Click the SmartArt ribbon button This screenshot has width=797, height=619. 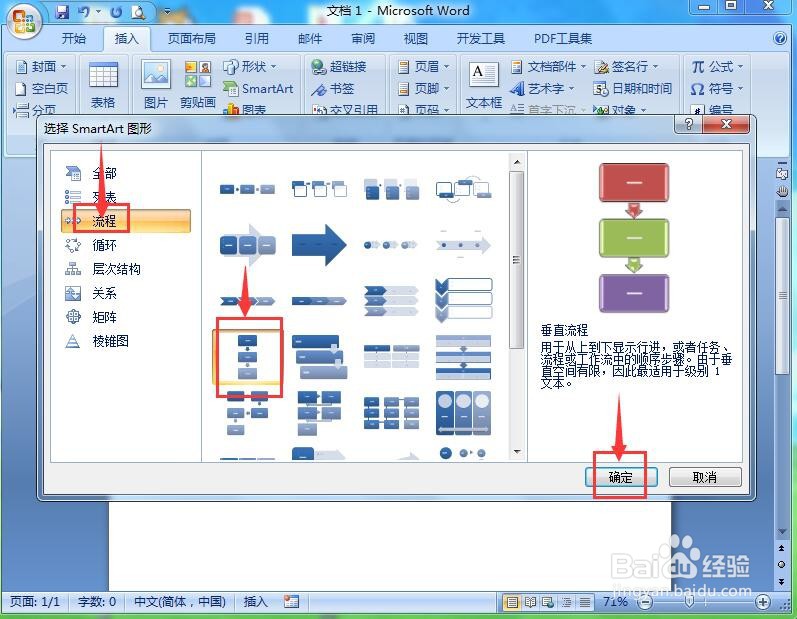pos(258,89)
